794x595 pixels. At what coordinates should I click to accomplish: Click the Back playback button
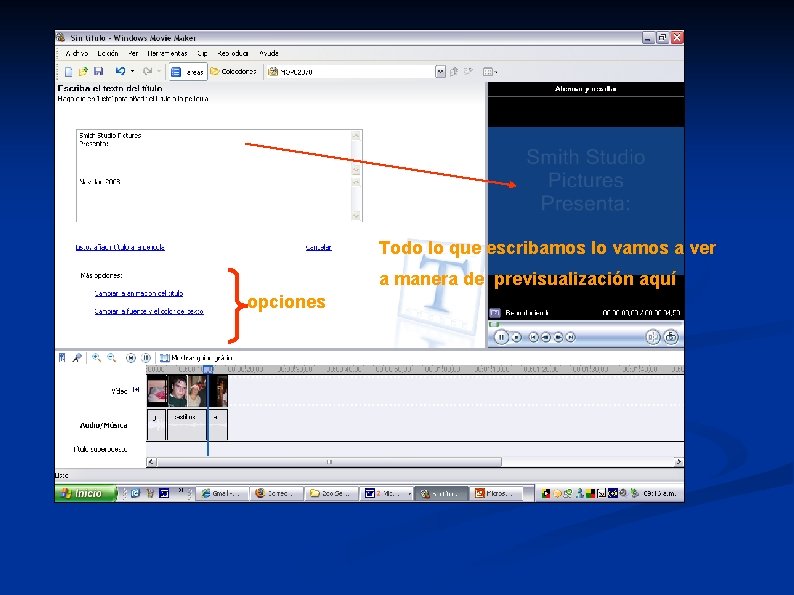click(533, 337)
